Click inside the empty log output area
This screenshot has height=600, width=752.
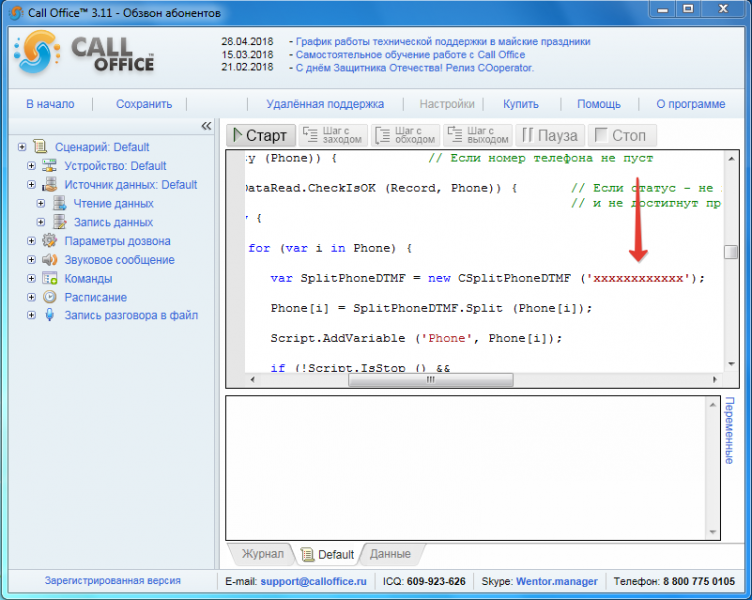466,468
